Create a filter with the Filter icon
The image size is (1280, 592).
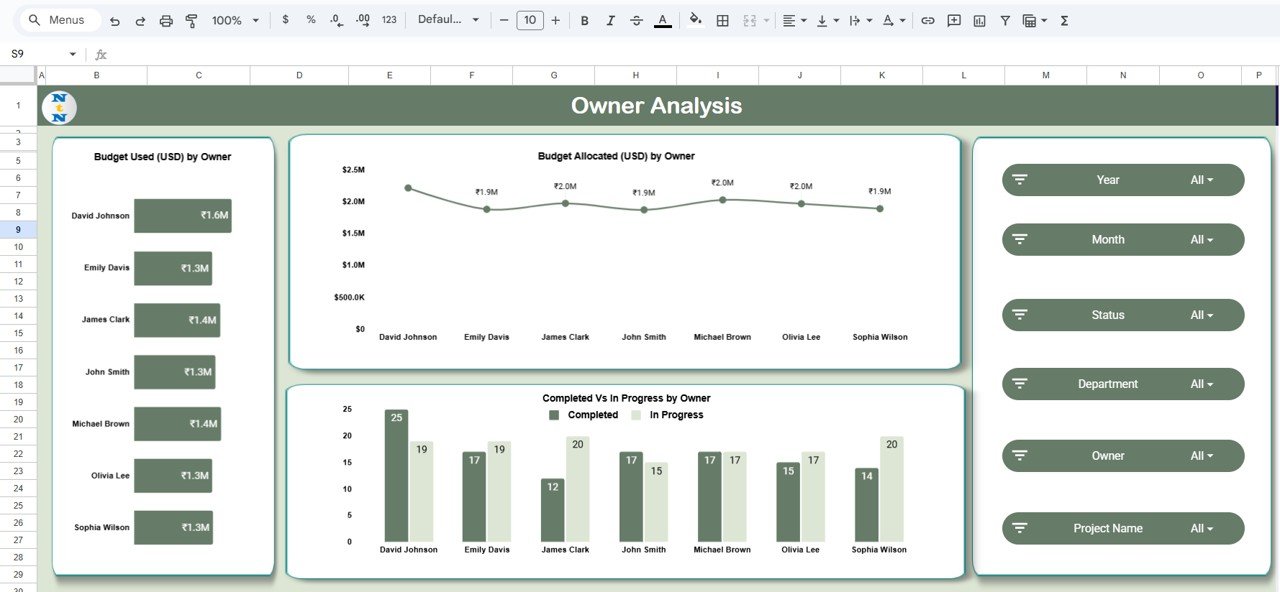point(1004,19)
